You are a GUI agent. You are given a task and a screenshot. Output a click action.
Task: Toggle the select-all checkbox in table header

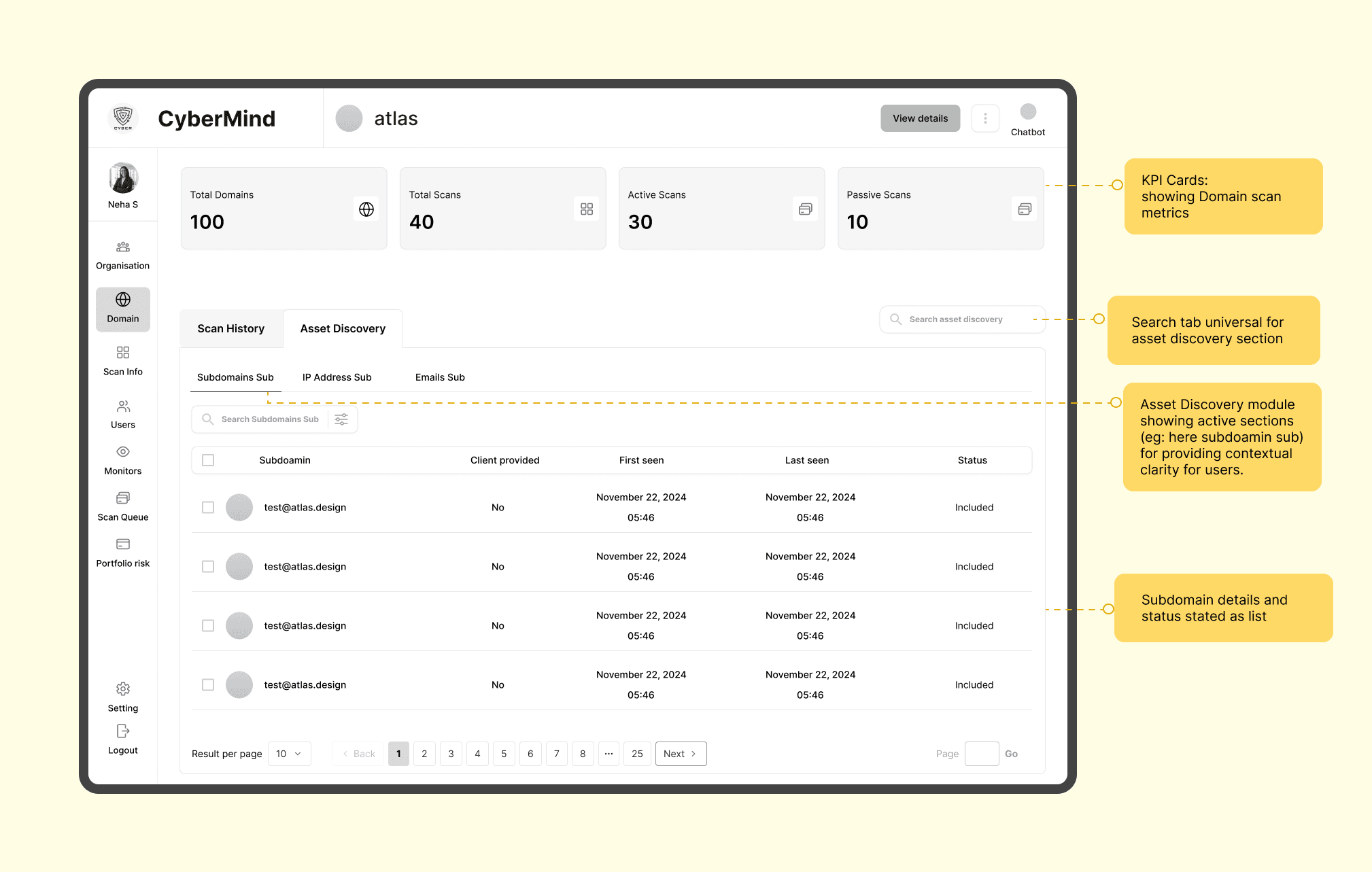pos(208,460)
